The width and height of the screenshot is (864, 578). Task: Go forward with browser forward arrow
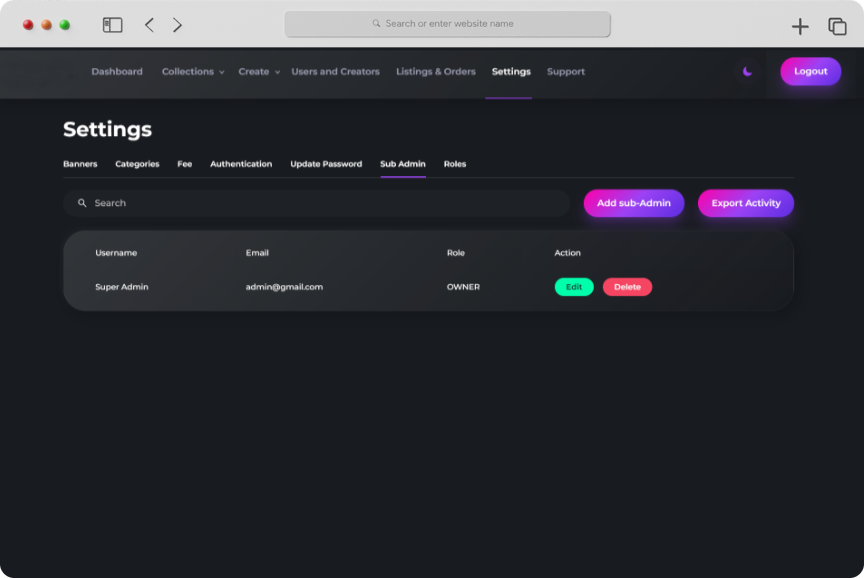click(177, 25)
